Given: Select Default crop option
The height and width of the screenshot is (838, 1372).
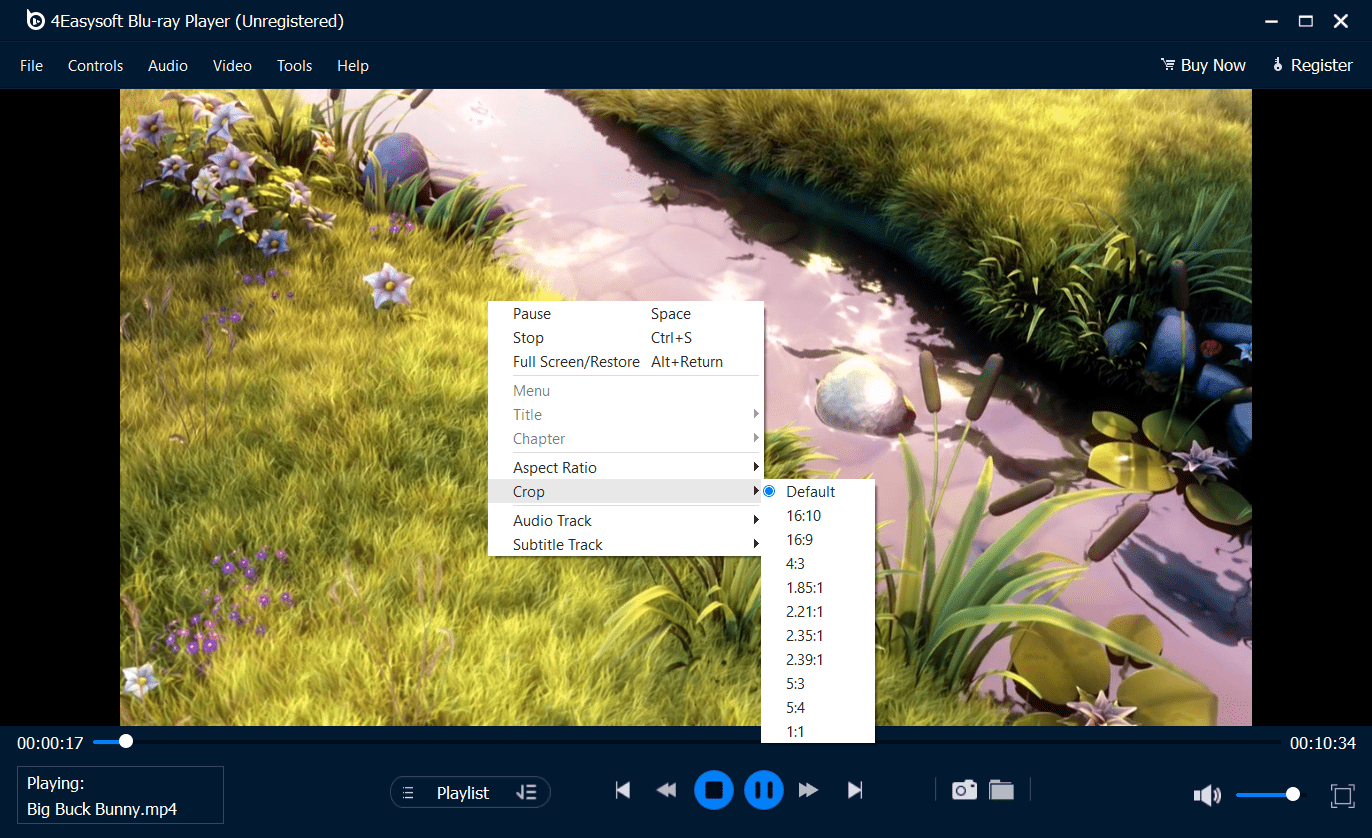Looking at the screenshot, I should (818, 491).
